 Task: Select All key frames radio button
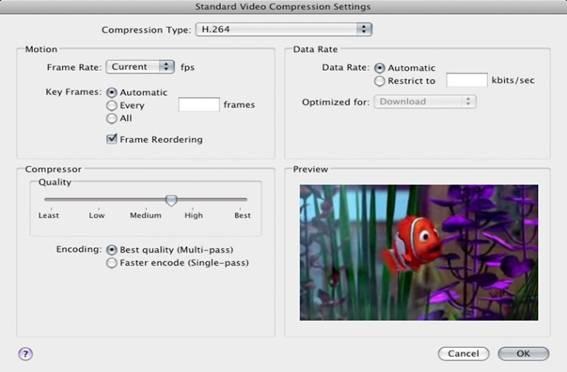112,119
